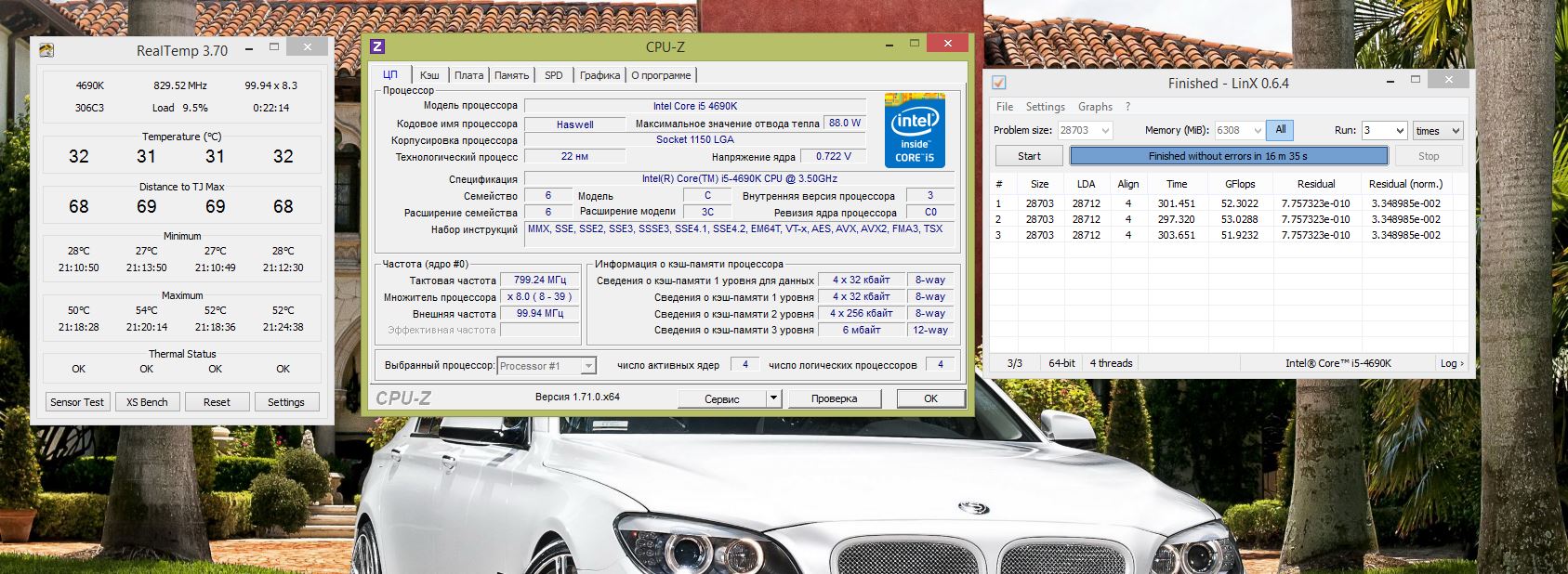Click the Сервис button in CPU-Z
This screenshot has width=1568, height=574.
[722, 398]
